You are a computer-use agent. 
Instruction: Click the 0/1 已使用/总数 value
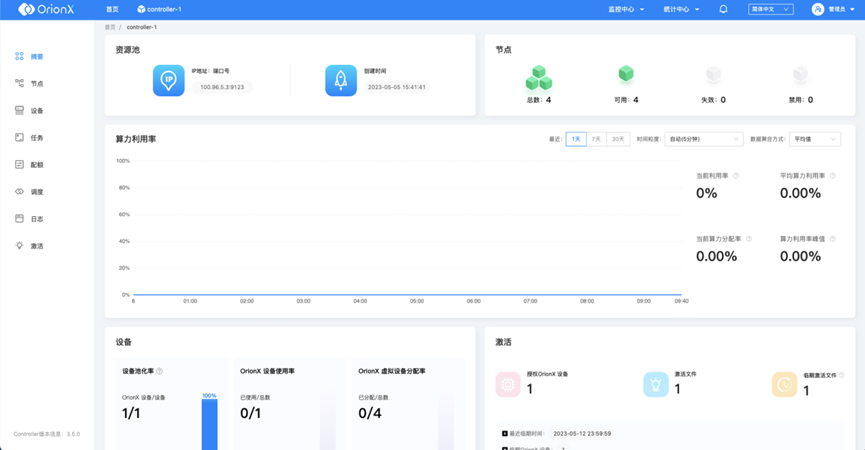[x=250, y=413]
